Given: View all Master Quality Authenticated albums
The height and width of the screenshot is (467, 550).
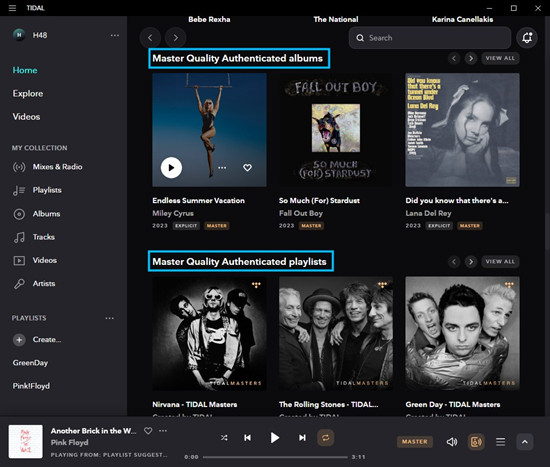Looking at the screenshot, I should [x=500, y=58].
